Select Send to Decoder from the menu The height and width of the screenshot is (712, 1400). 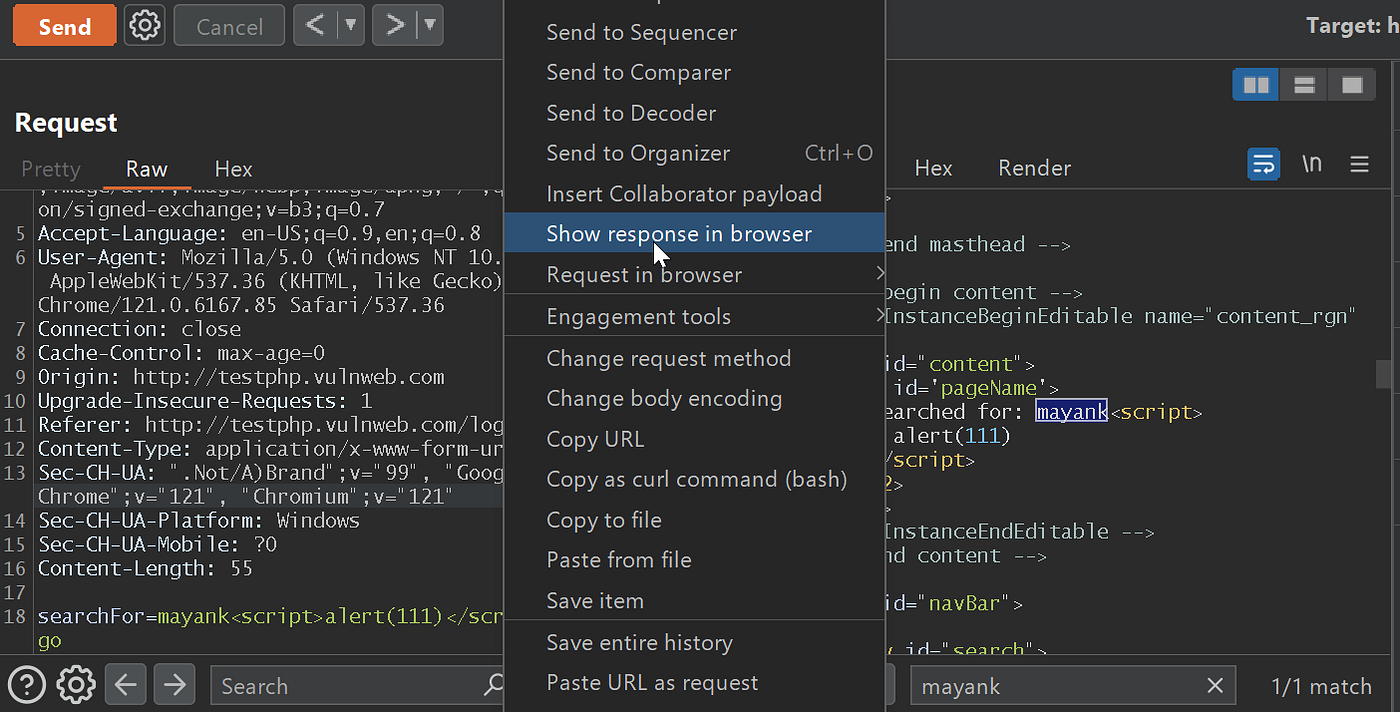point(631,112)
